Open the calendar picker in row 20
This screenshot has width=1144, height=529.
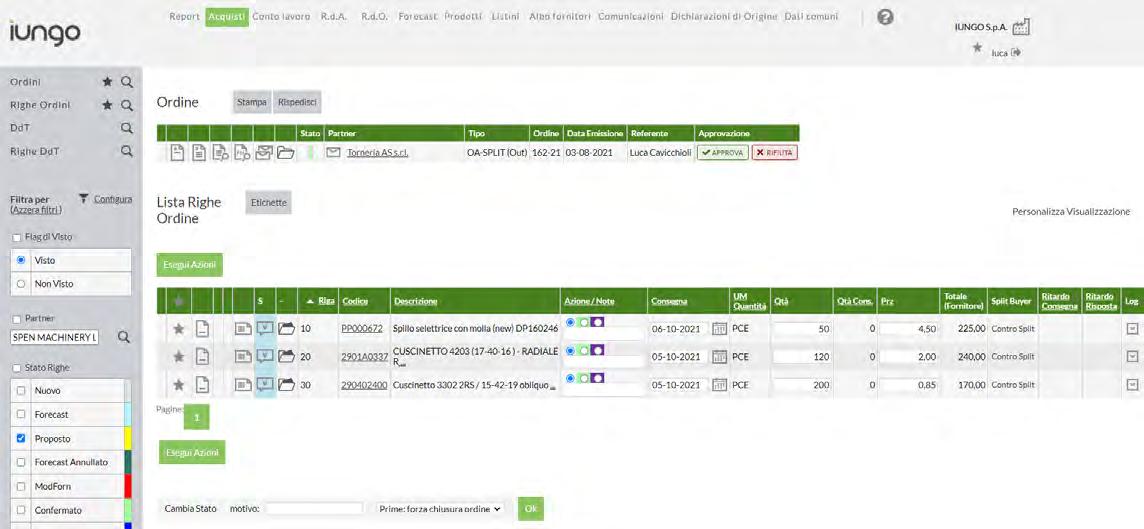point(719,357)
